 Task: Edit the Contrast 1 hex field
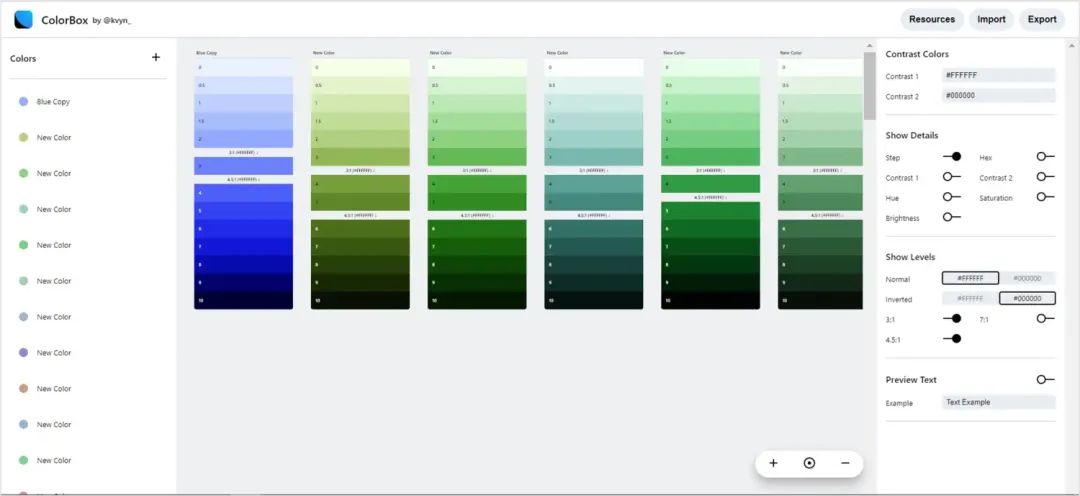pos(999,76)
